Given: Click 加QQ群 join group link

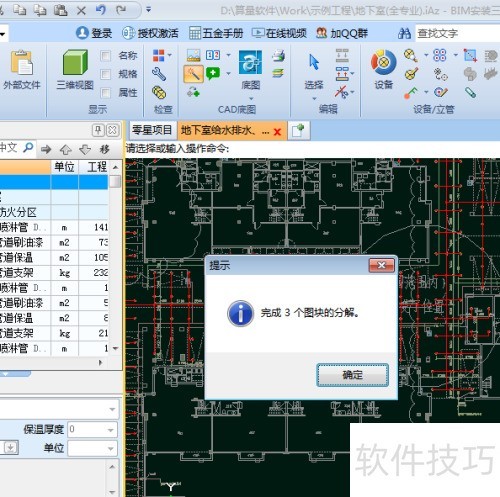Looking at the screenshot, I should (342, 33).
